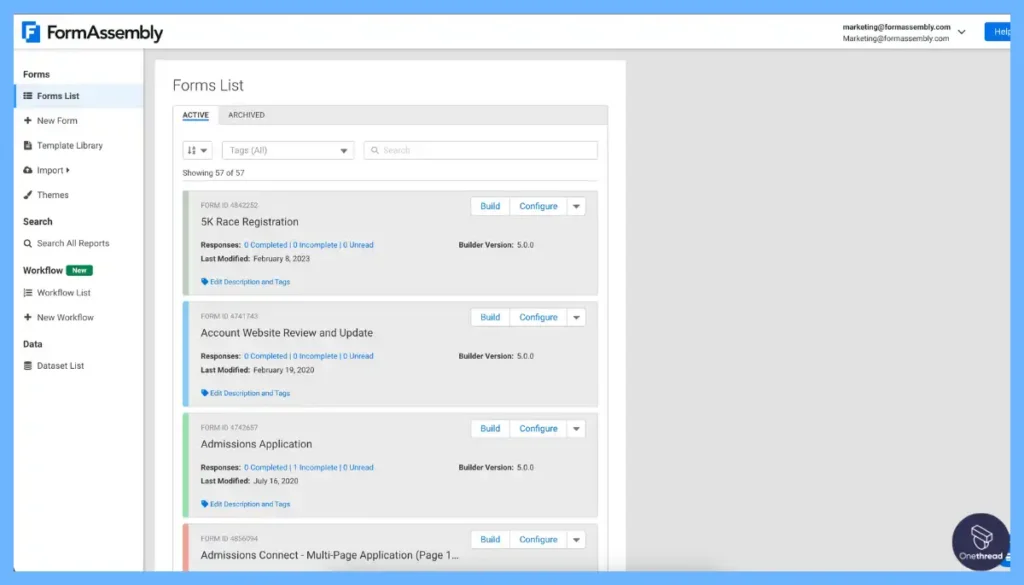Click Build for Account Website Review and Update
The width and height of the screenshot is (1024, 585).
click(x=490, y=317)
